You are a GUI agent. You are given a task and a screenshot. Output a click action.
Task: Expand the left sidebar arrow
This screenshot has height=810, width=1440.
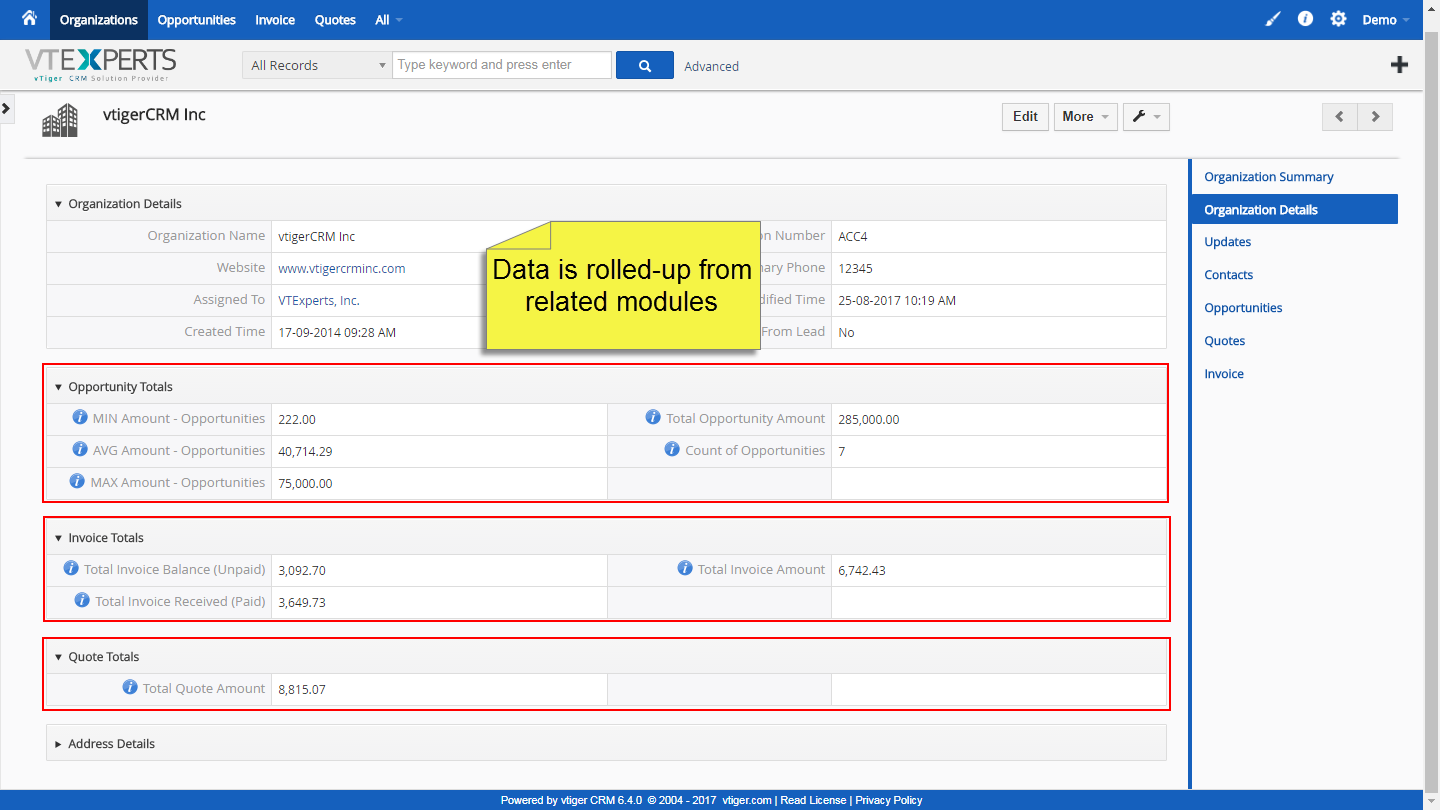point(6,107)
